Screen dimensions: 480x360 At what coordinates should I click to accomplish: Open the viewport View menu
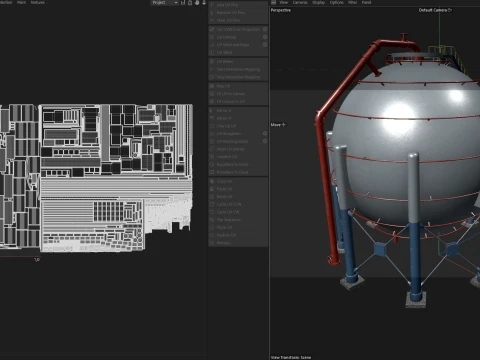pos(284,3)
